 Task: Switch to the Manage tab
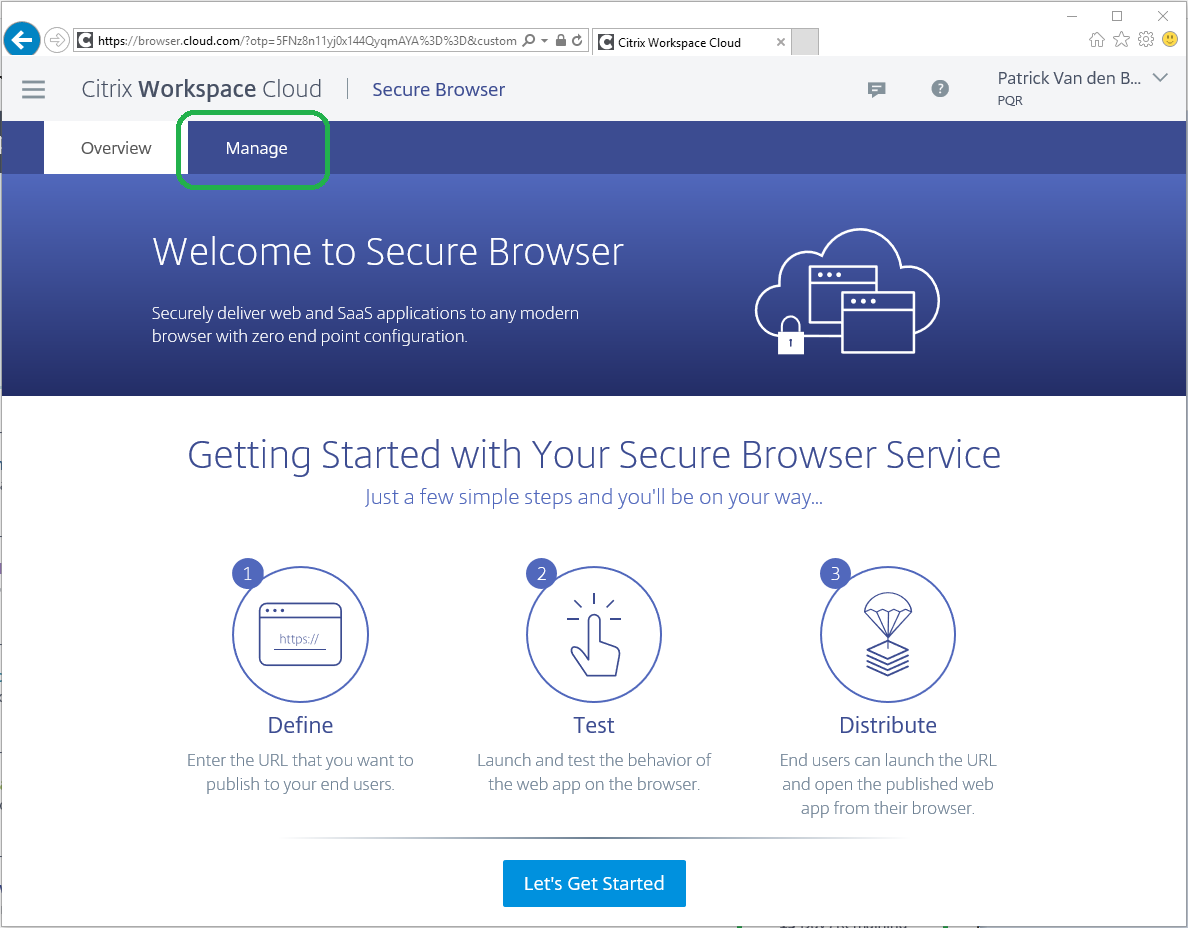click(256, 148)
